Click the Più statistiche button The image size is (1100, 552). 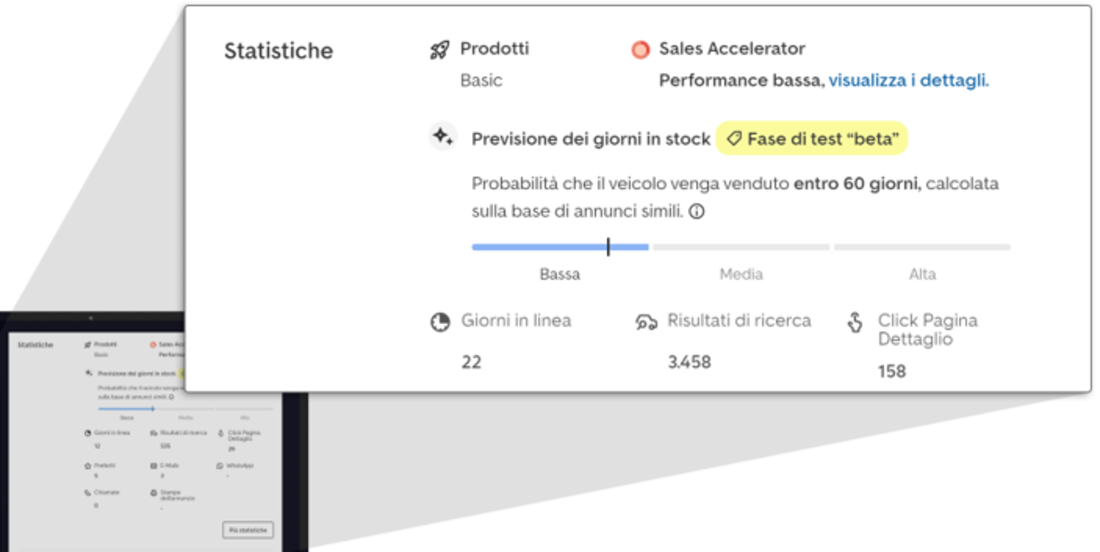coord(248,530)
